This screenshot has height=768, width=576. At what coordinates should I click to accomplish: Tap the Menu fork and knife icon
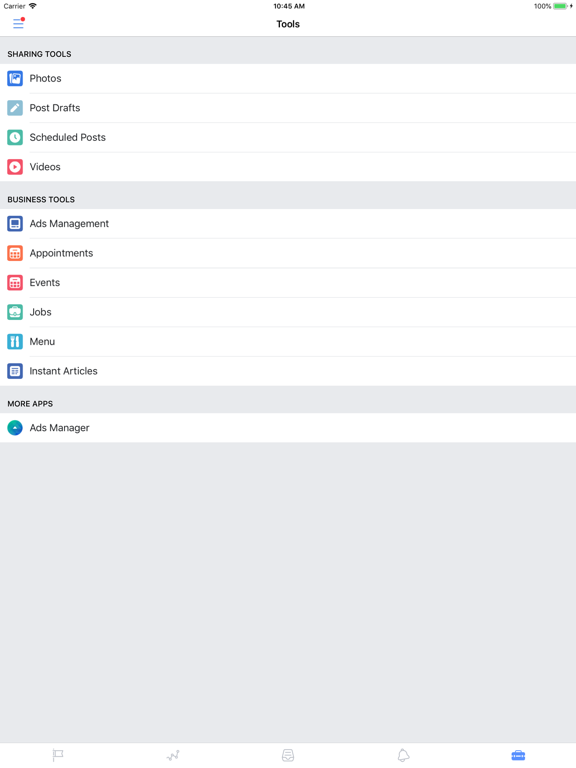click(x=15, y=341)
